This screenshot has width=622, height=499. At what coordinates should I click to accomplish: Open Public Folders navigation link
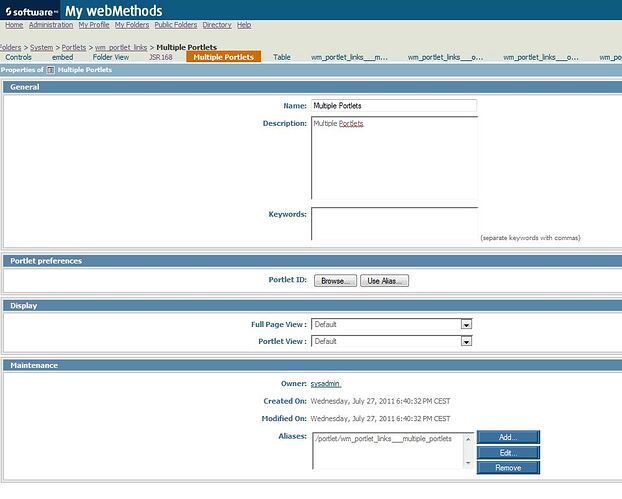176,25
